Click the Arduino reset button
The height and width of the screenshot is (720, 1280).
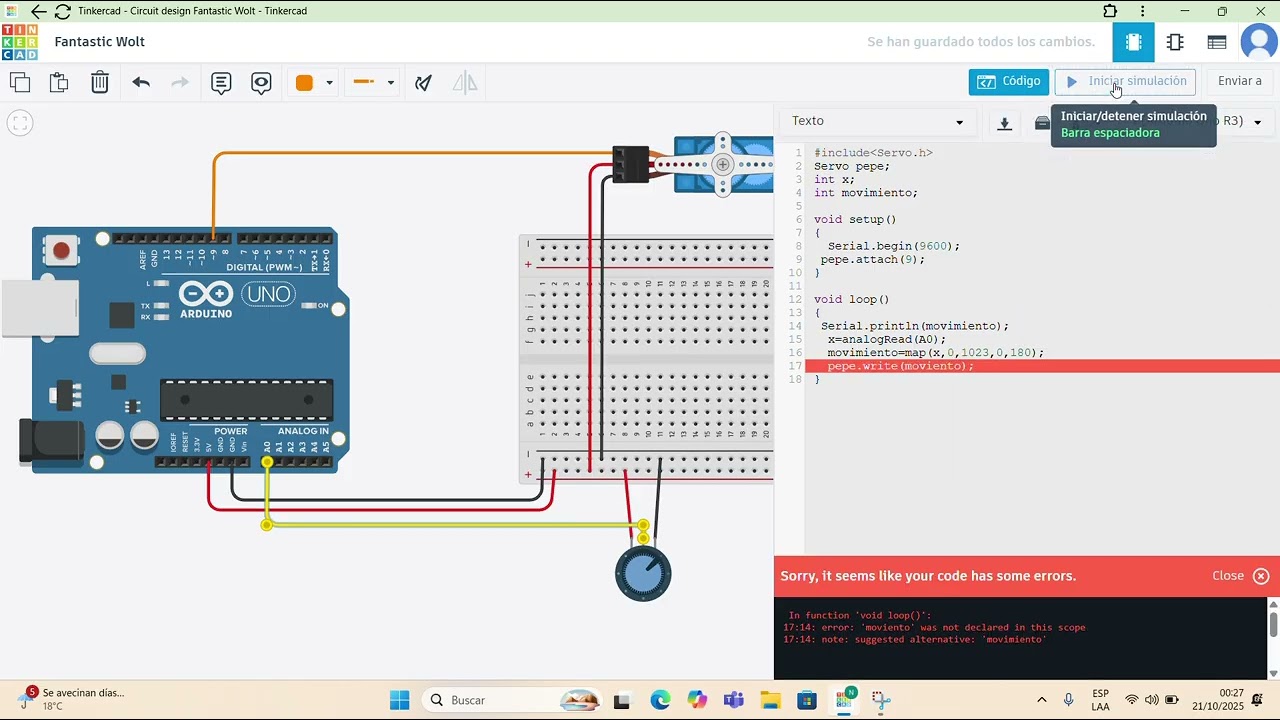click(62, 250)
